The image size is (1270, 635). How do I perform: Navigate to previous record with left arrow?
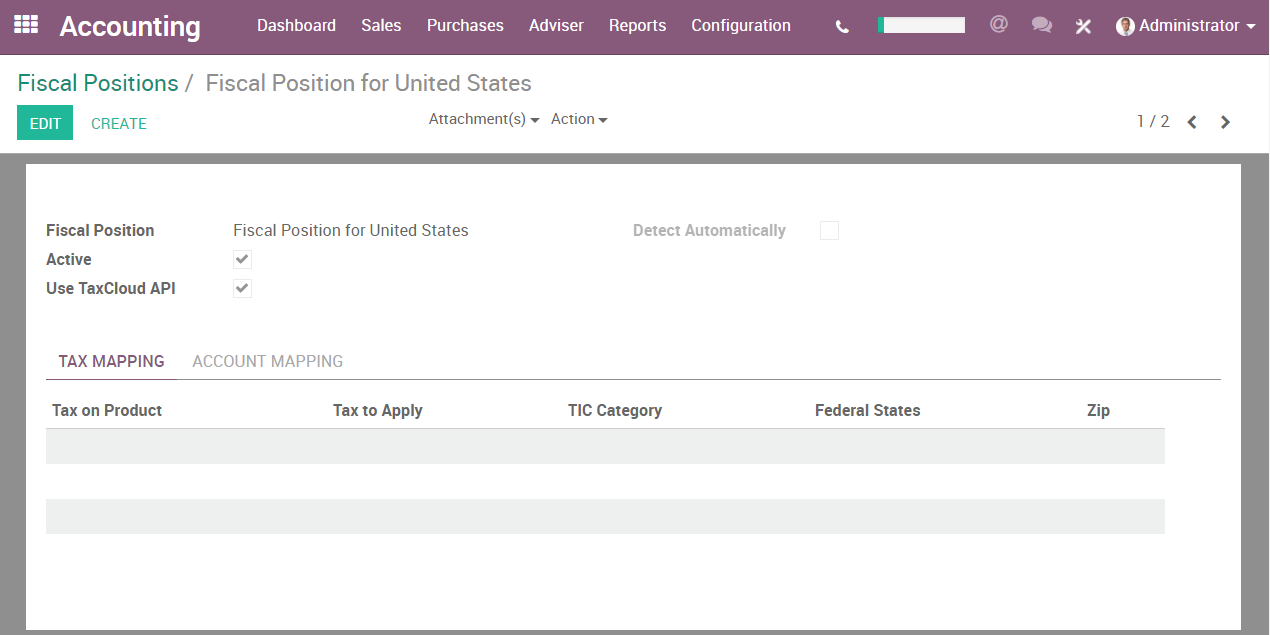tap(1191, 121)
